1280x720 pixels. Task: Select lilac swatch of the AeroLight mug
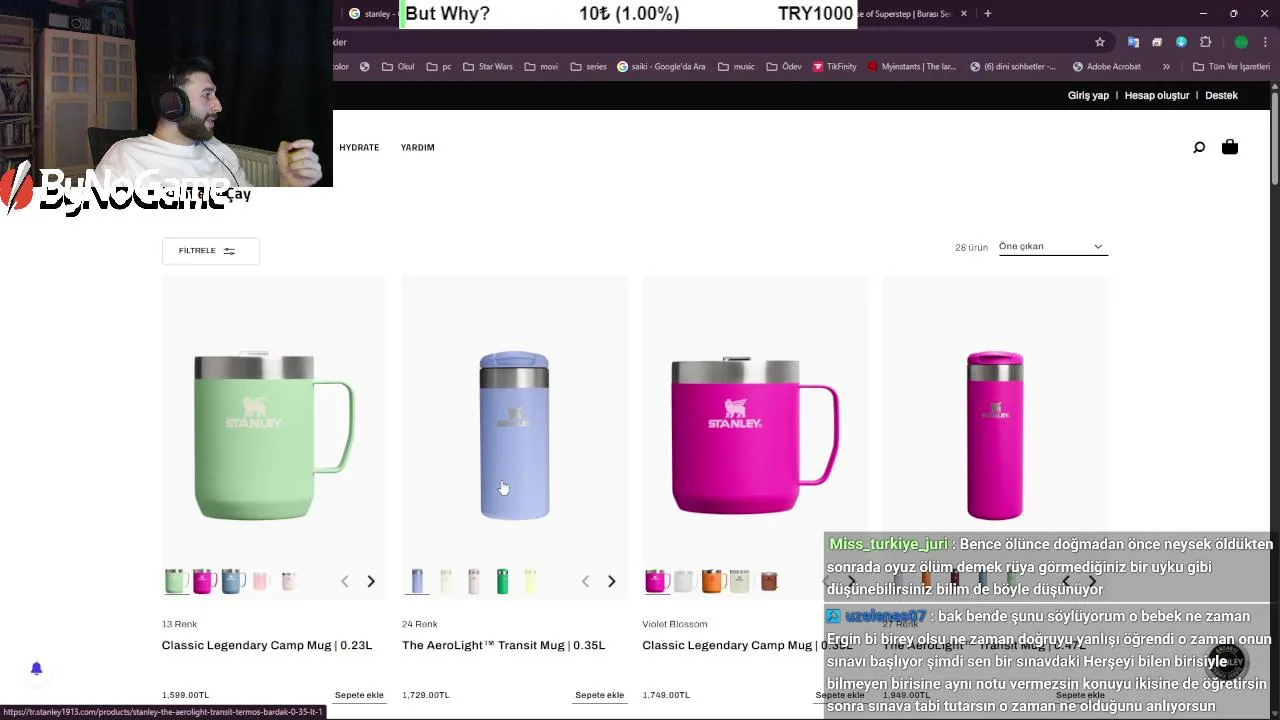click(x=417, y=581)
